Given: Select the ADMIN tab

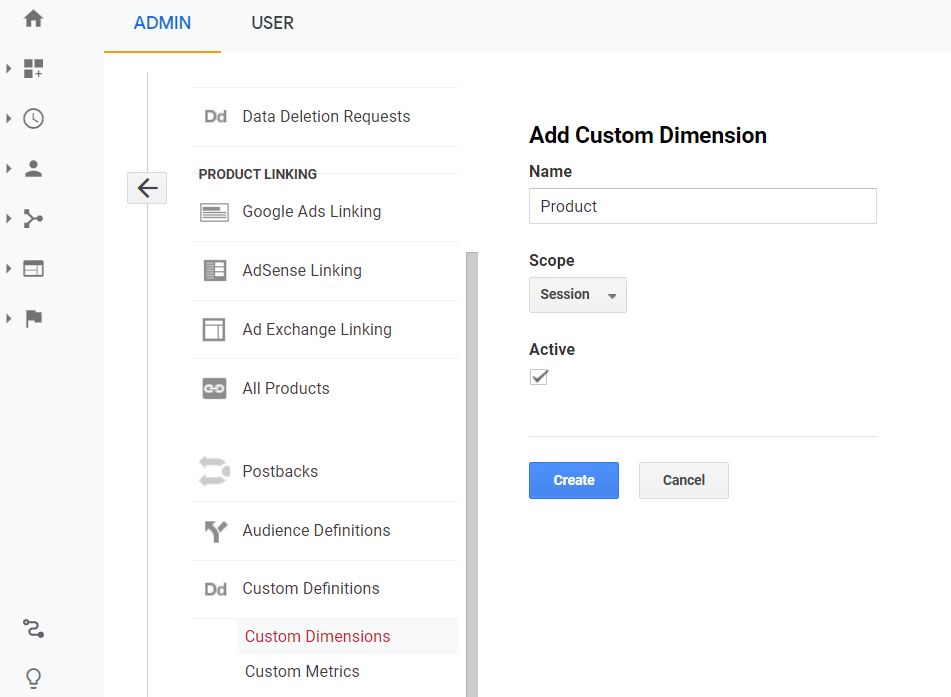Looking at the screenshot, I should (161, 24).
